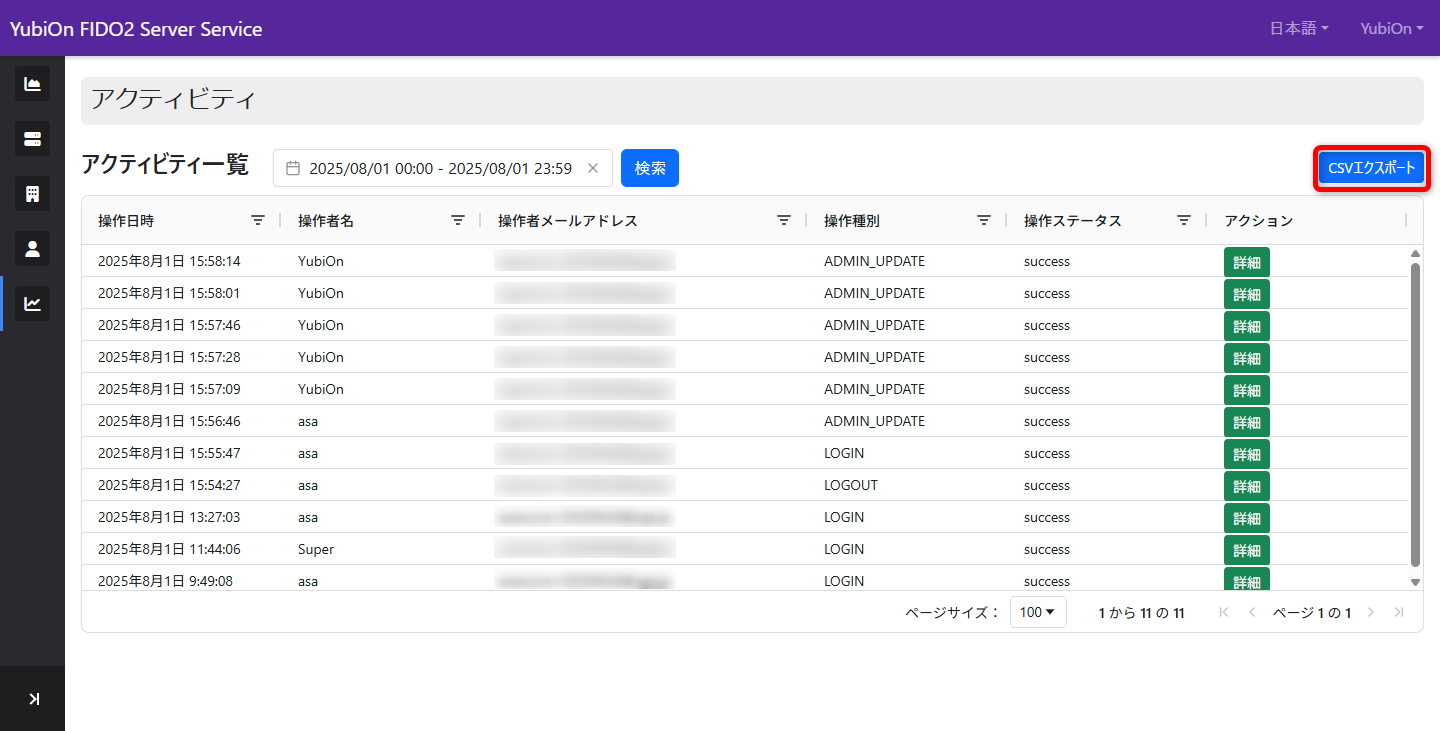The image size is (1440, 731).
Task: Select the date cell 2025年8月1日 9:49:08
Action: tap(165, 581)
